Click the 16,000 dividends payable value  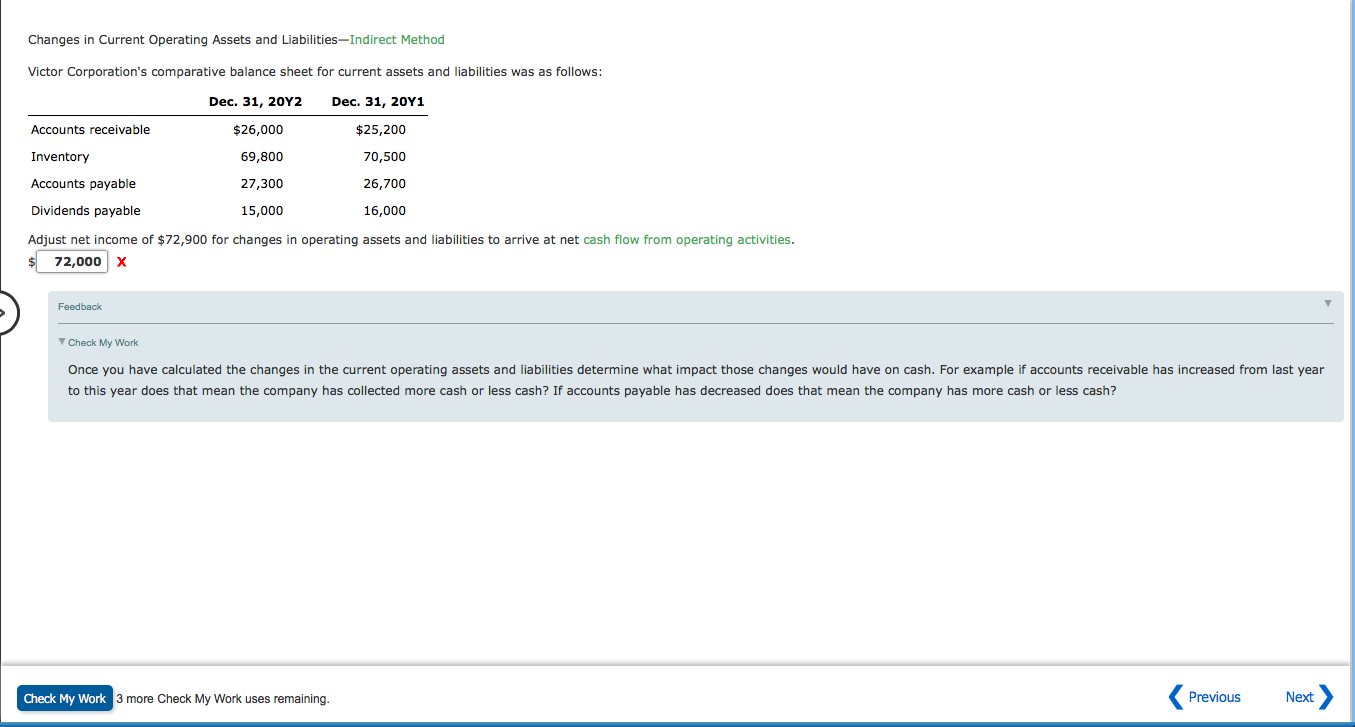coord(385,211)
